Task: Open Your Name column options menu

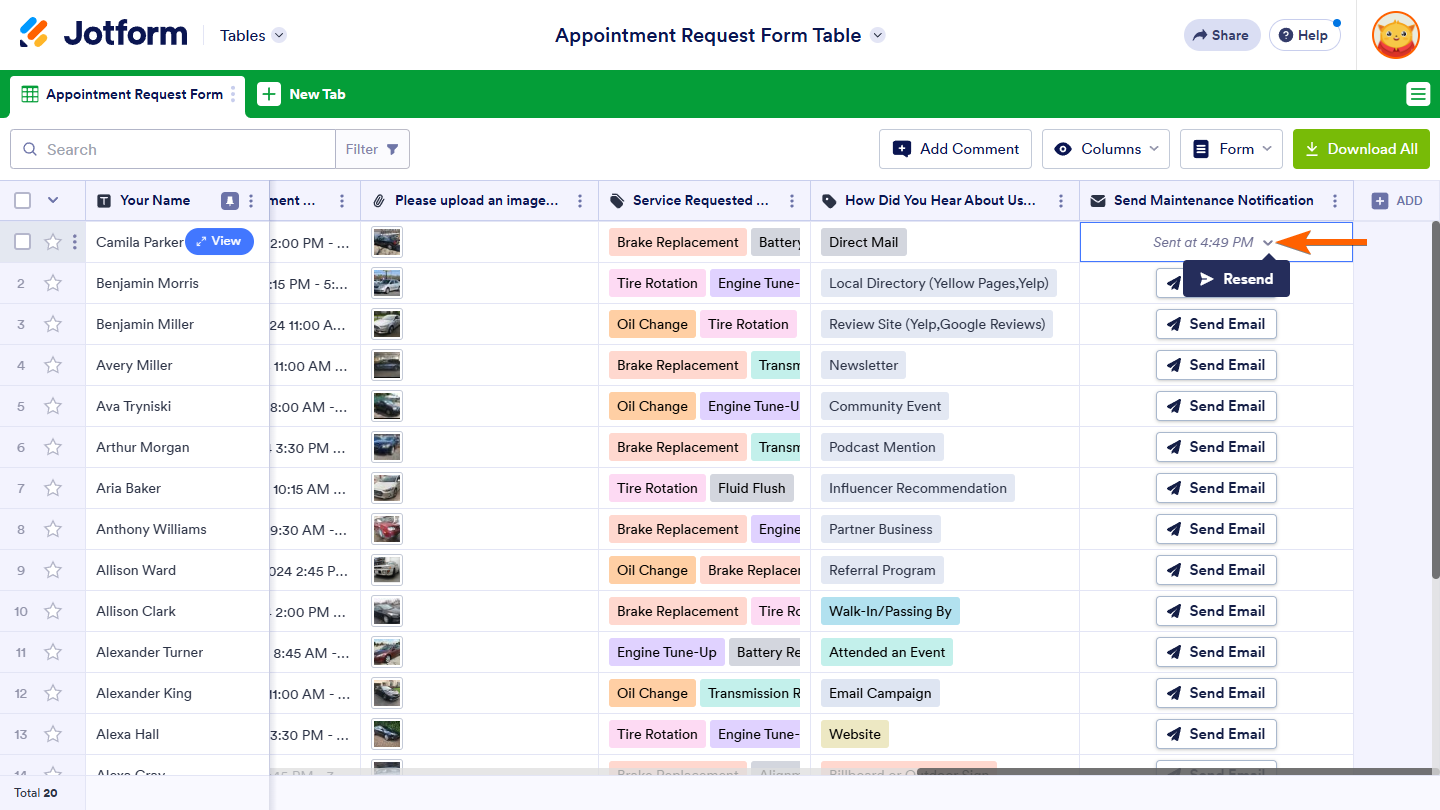Action: [251, 201]
